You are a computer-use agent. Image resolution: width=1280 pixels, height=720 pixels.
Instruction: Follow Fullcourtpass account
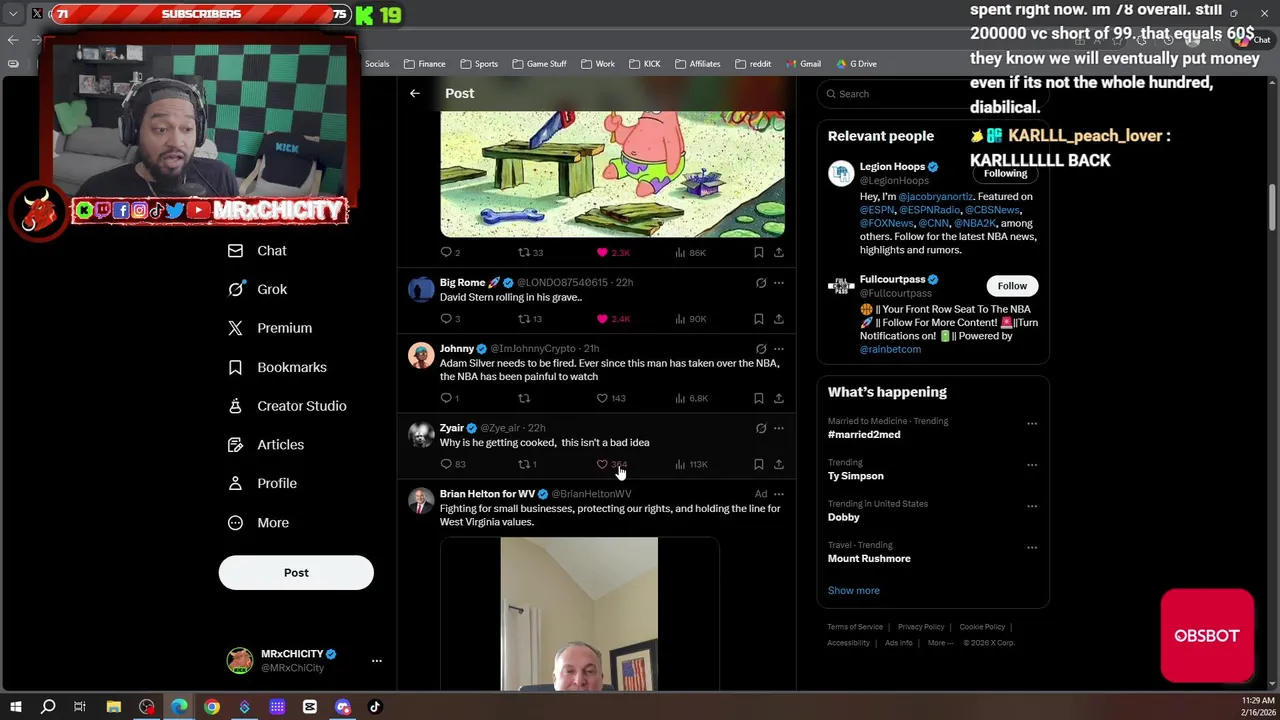tap(1011, 286)
